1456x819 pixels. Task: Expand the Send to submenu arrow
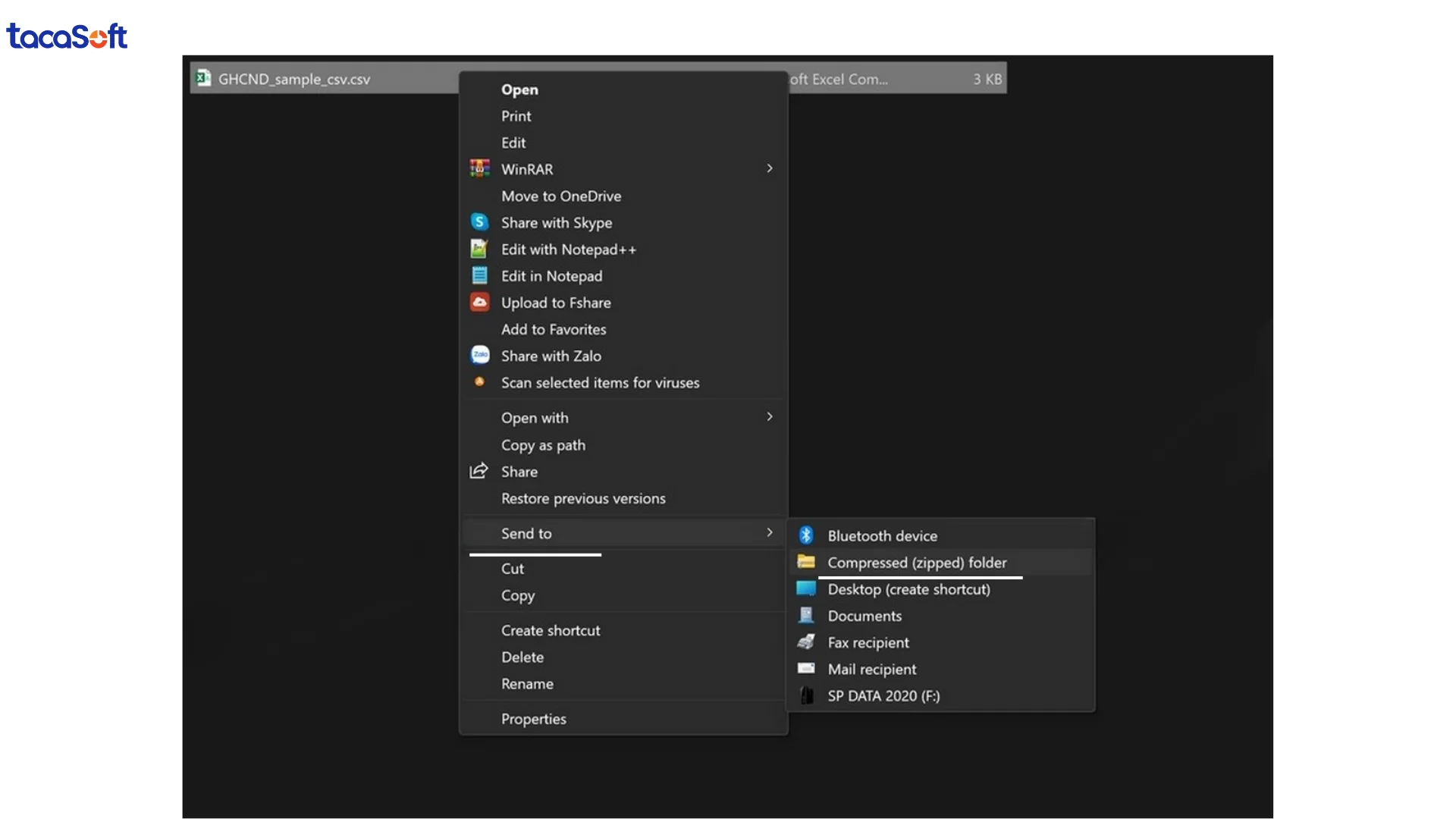click(x=770, y=532)
